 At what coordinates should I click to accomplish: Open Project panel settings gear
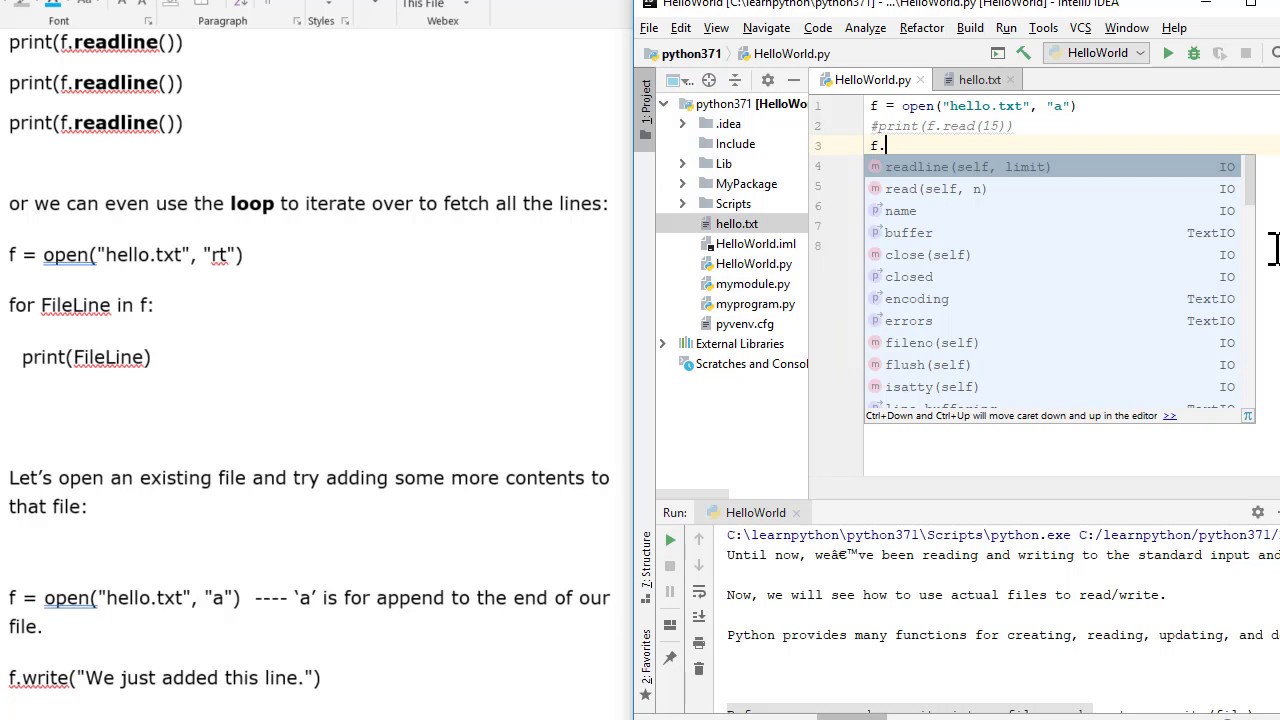768,80
